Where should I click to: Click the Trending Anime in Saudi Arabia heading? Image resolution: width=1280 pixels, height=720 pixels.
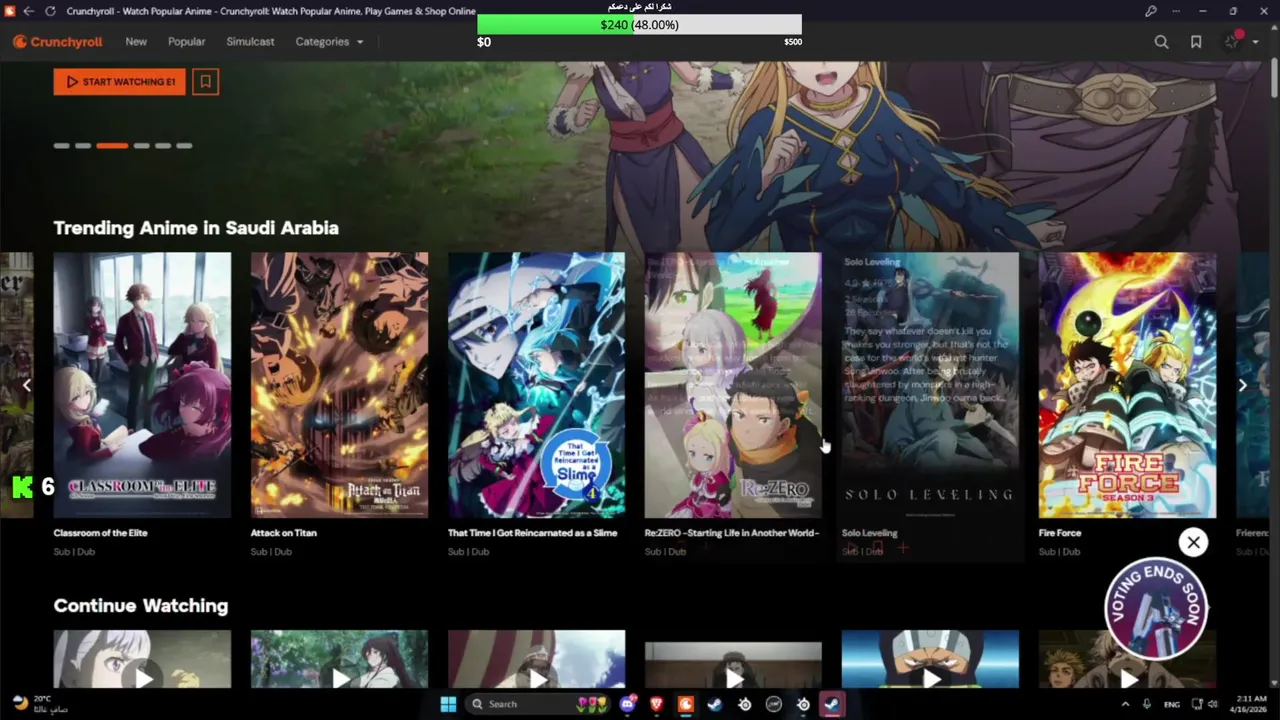click(x=196, y=228)
